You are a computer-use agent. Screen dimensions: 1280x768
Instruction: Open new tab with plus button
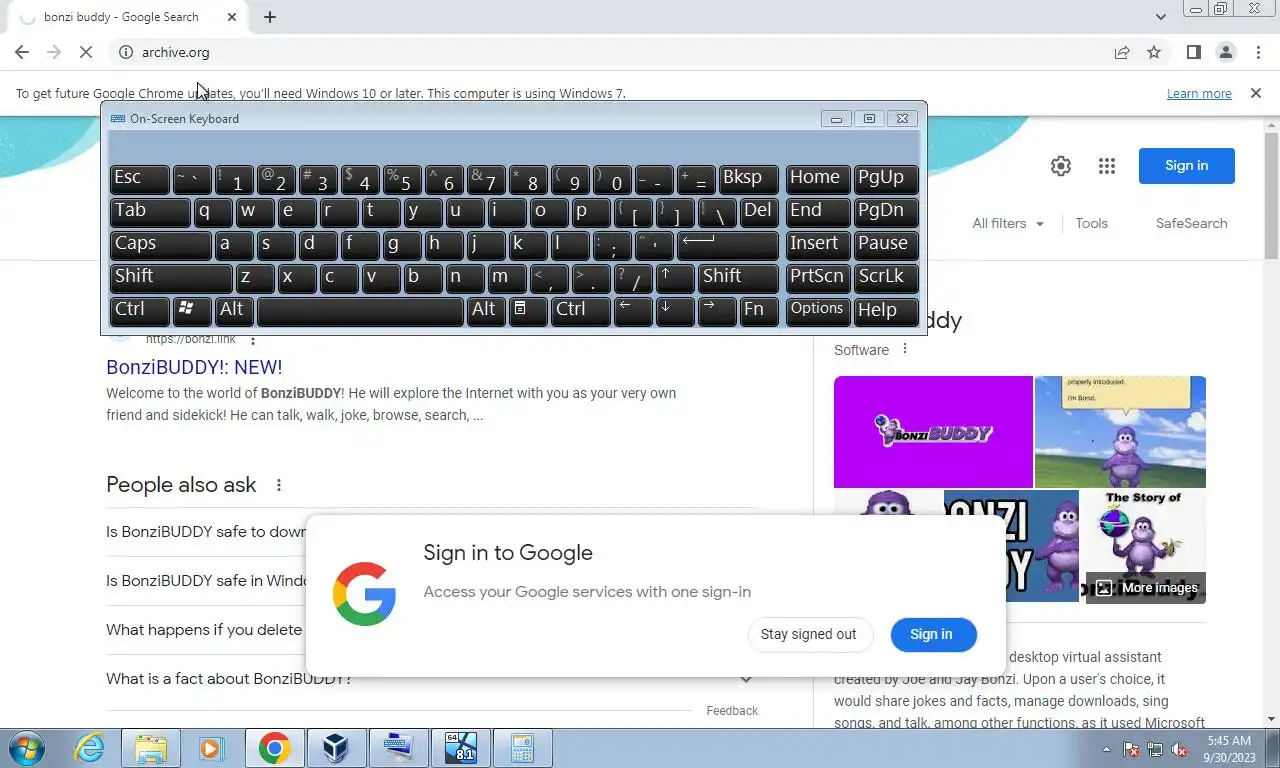tap(270, 17)
